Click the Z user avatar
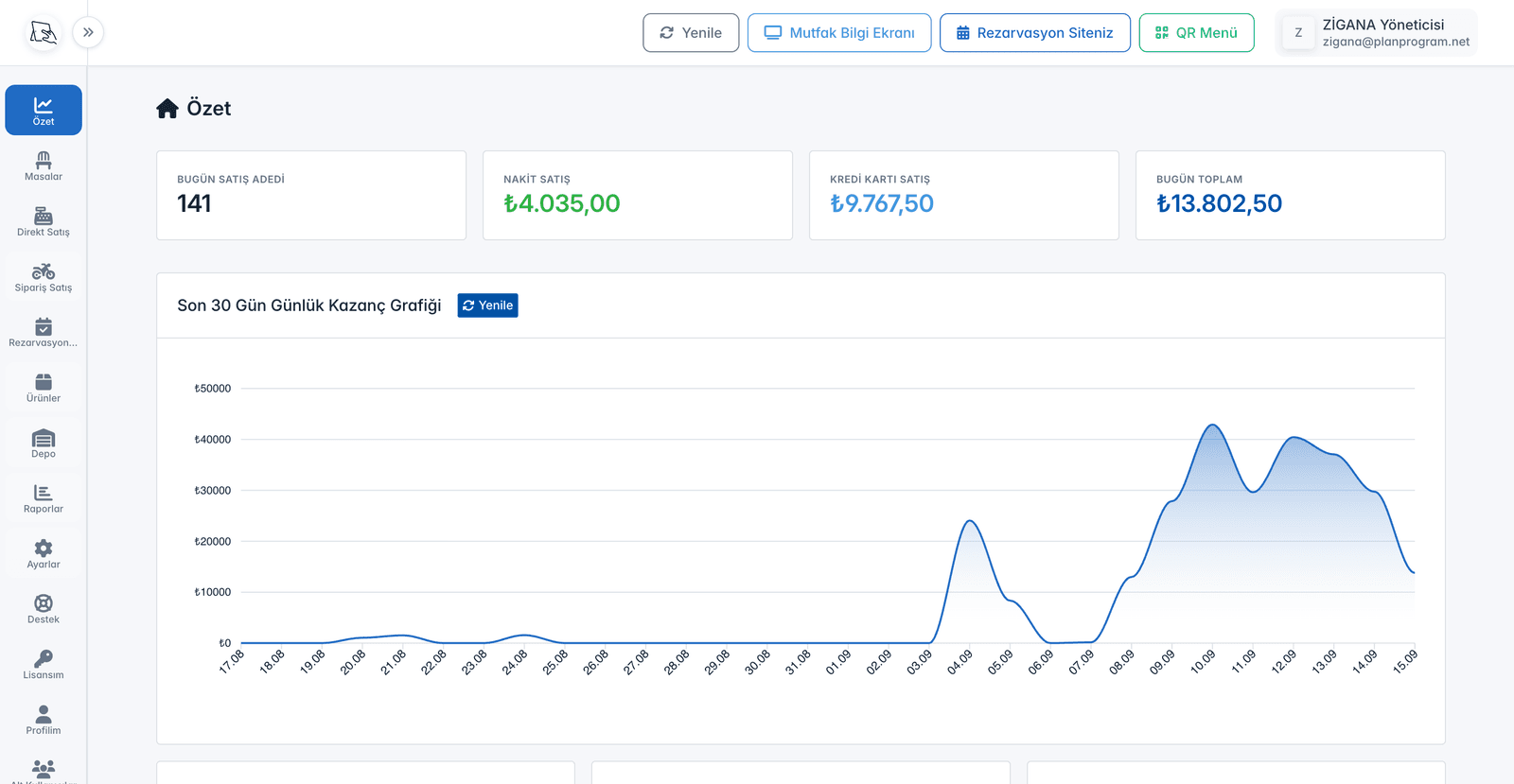1514x784 pixels. [1298, 33]
